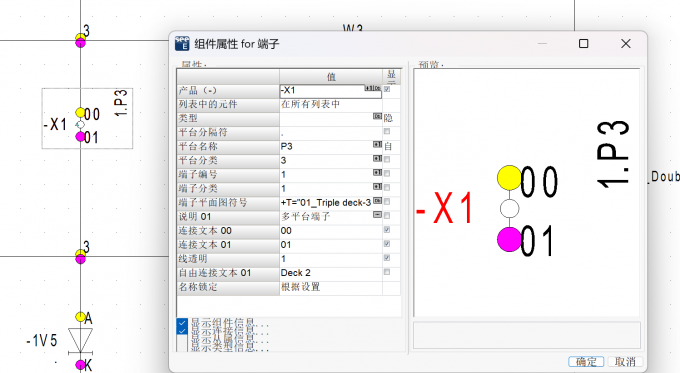
Task: Toggle display checkbox for the 端子平面图符号 row
Action: tap(387, 201)
